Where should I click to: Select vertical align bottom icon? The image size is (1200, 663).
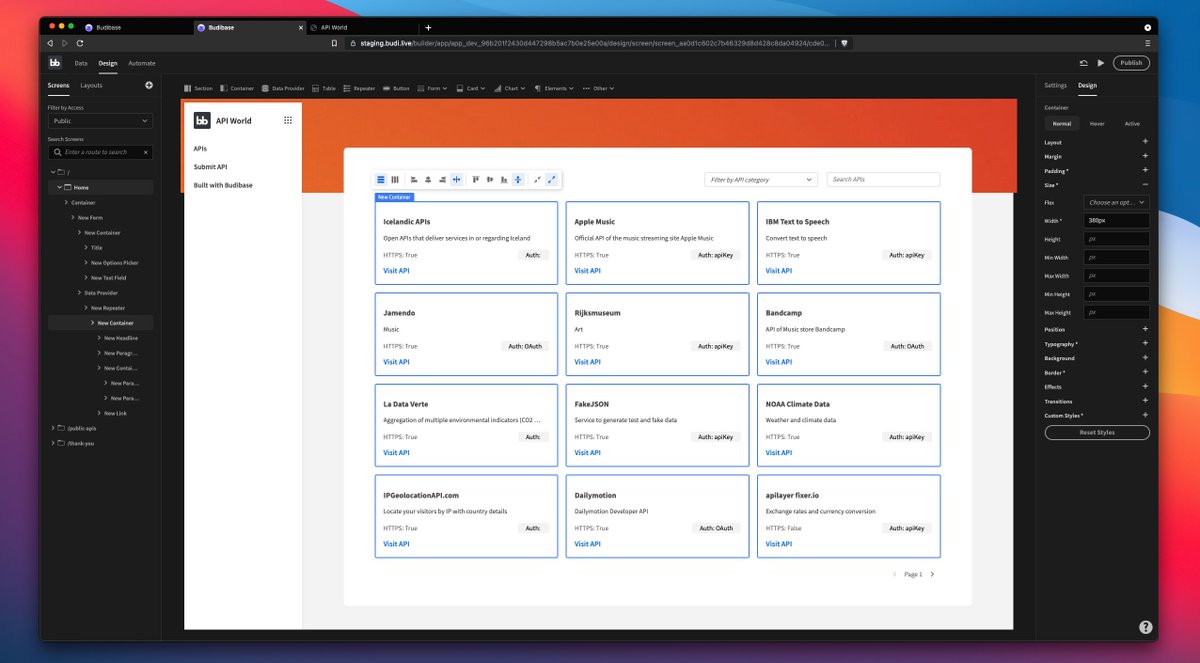pyautogui.click(x=504, y=180)
